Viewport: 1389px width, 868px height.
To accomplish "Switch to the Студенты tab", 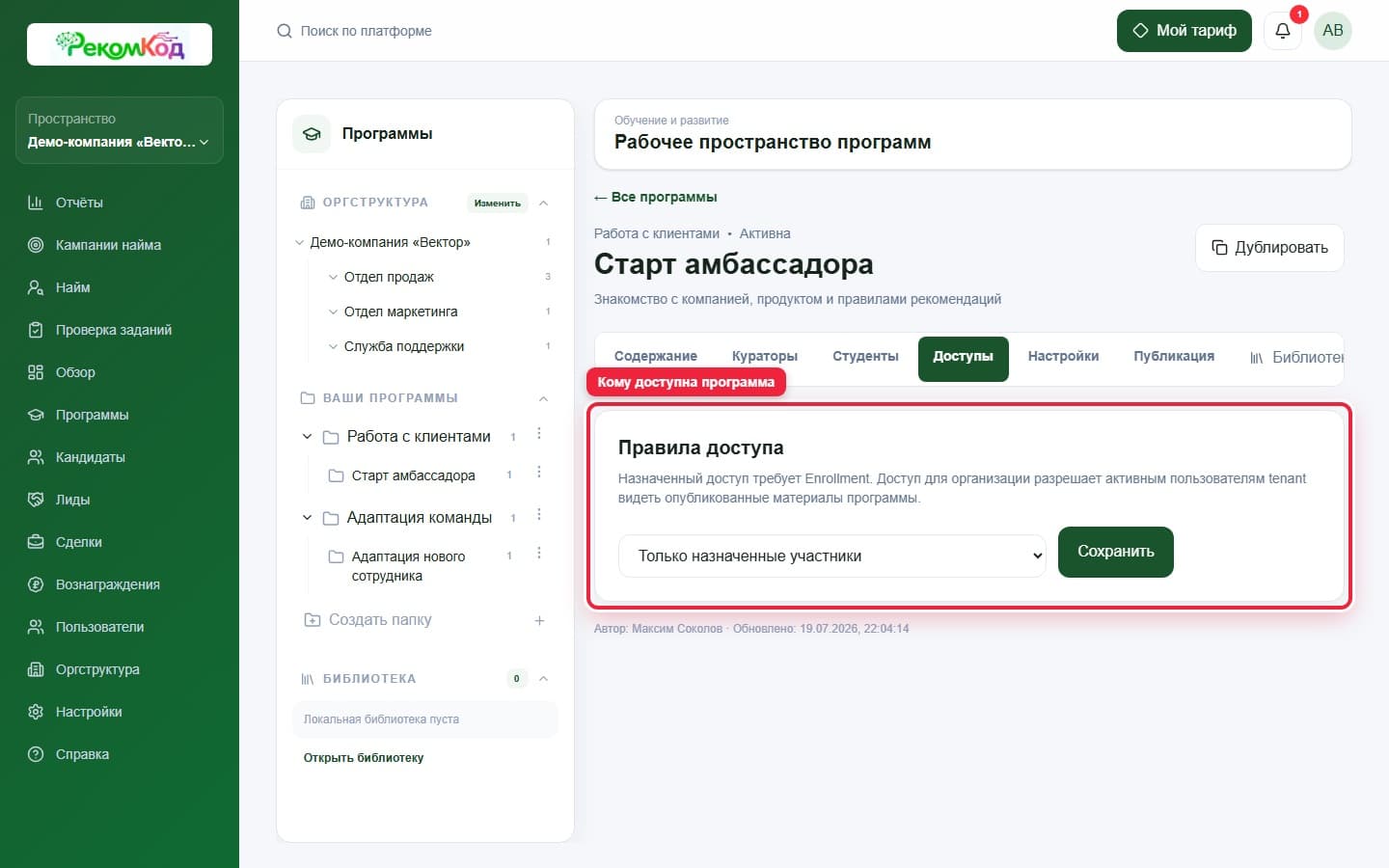I will tap(865, 357).
